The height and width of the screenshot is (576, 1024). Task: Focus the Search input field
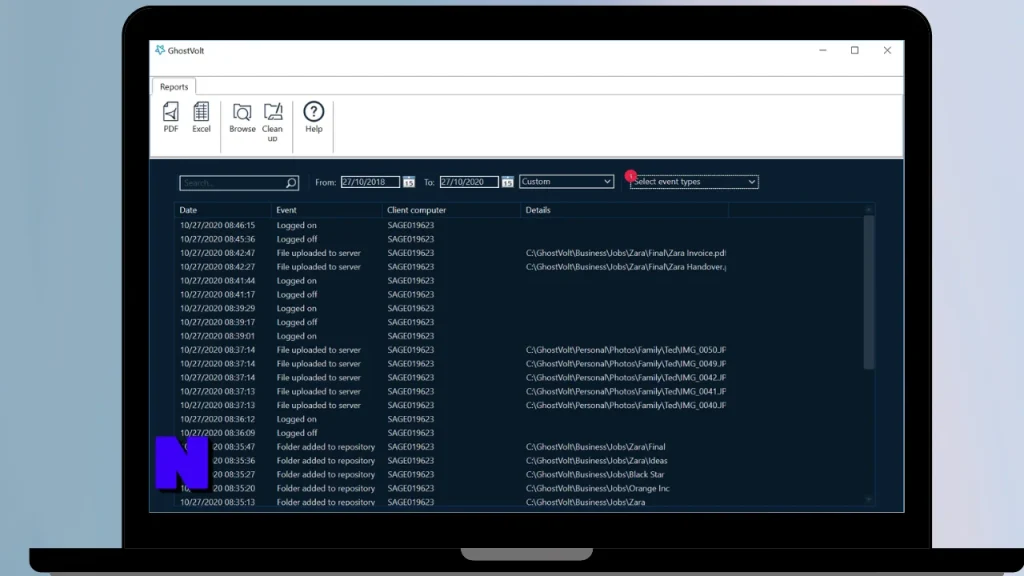(239, 183)
